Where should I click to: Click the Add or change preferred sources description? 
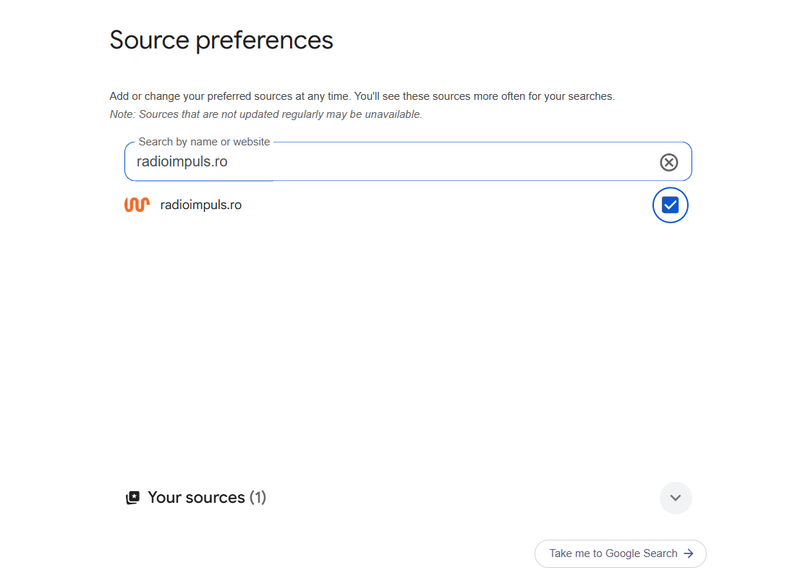pyautogui.click(x=362, y=96)
